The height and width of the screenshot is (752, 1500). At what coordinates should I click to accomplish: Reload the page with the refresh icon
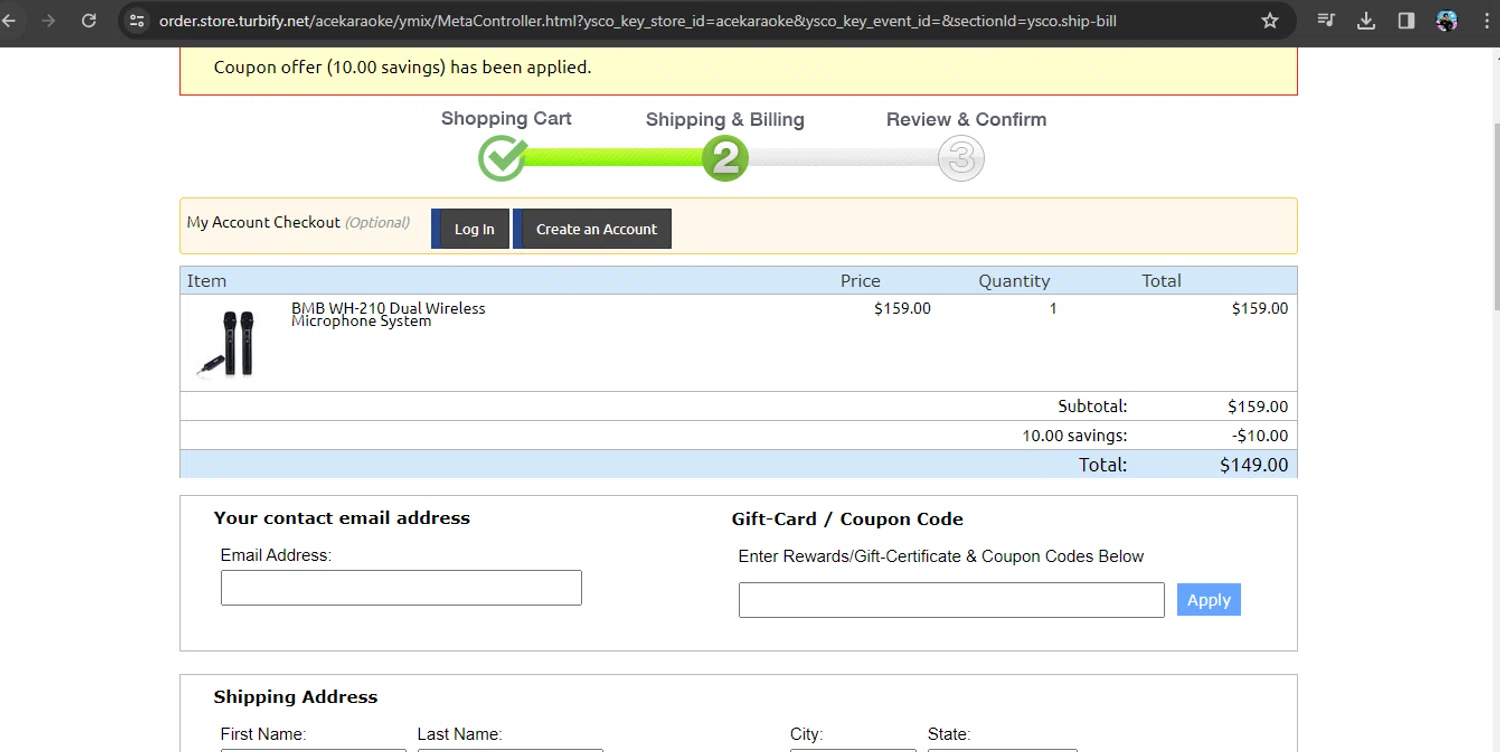[x=89, y=20]
